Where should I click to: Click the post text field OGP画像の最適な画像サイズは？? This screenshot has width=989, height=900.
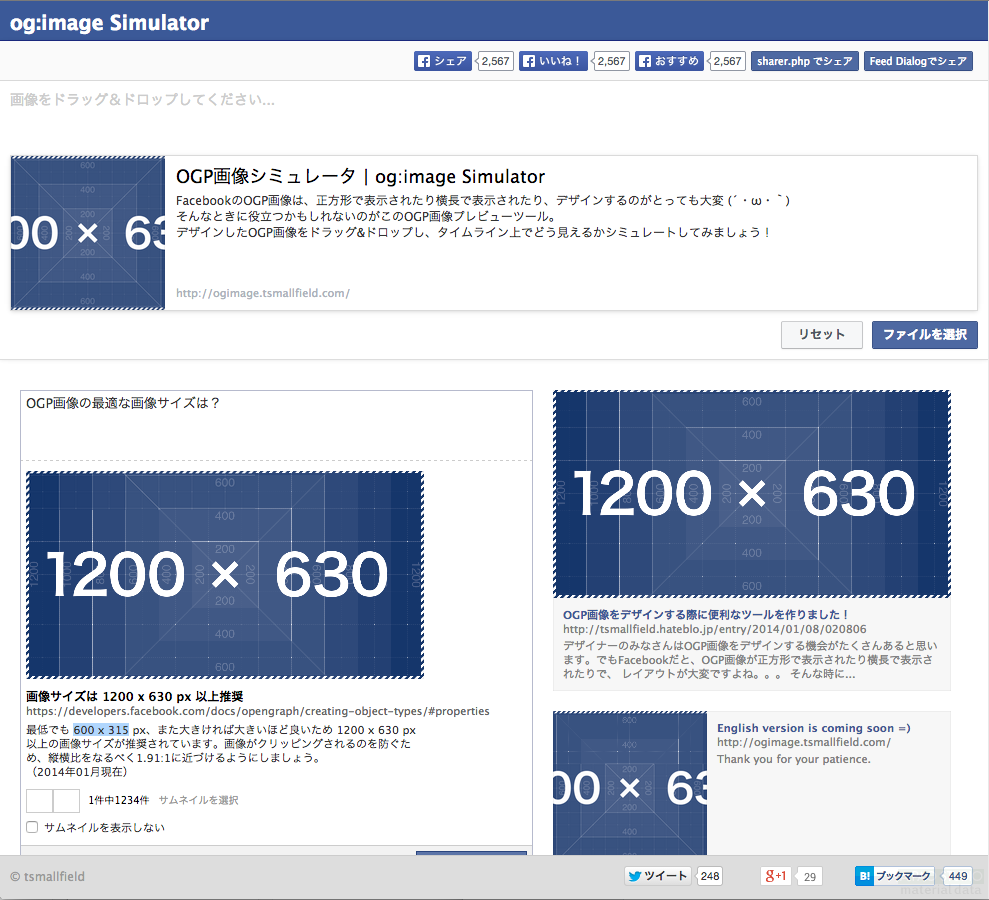[x=276, y=426]
